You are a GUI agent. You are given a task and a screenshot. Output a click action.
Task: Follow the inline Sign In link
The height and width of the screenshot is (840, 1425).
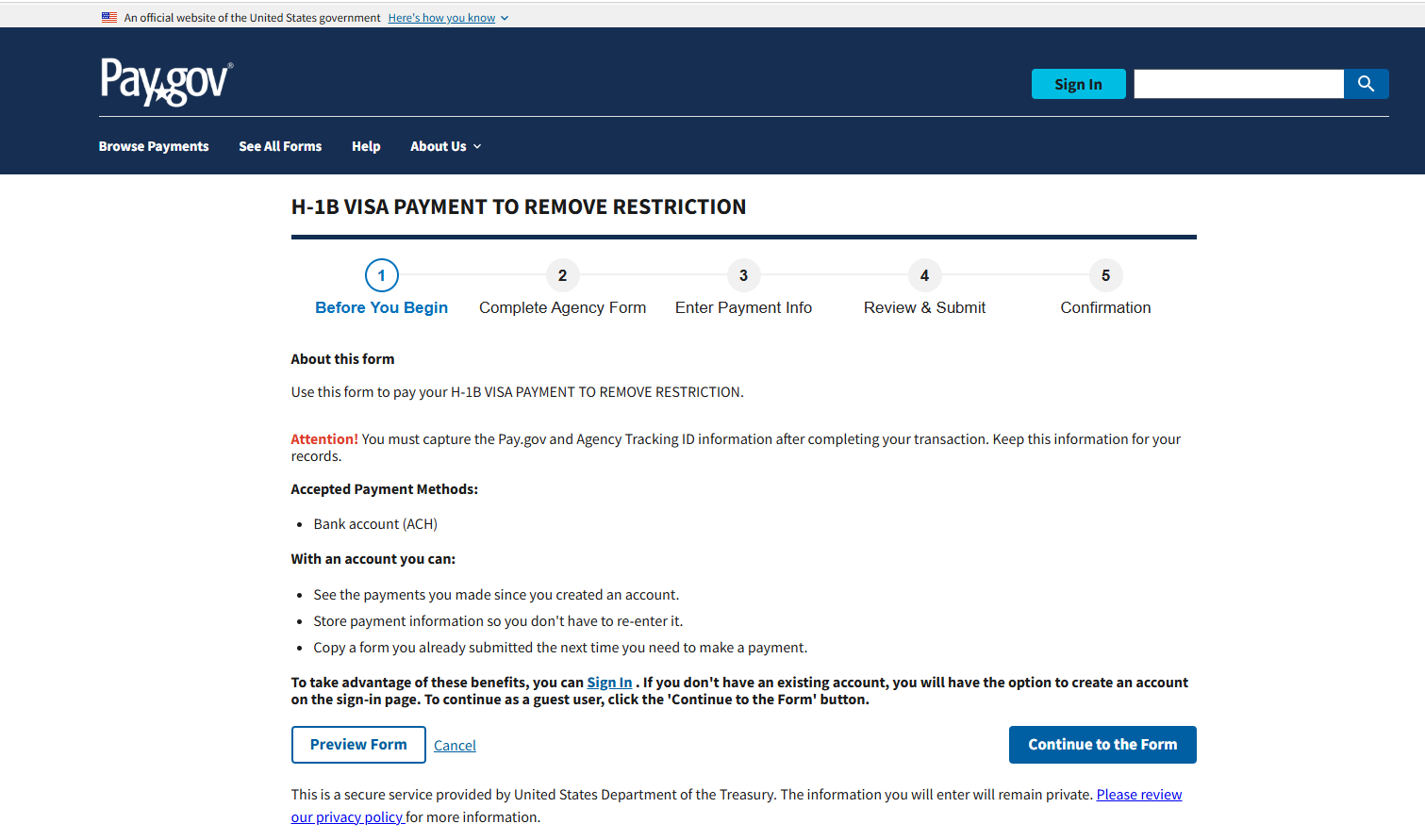tap(609, 683)
